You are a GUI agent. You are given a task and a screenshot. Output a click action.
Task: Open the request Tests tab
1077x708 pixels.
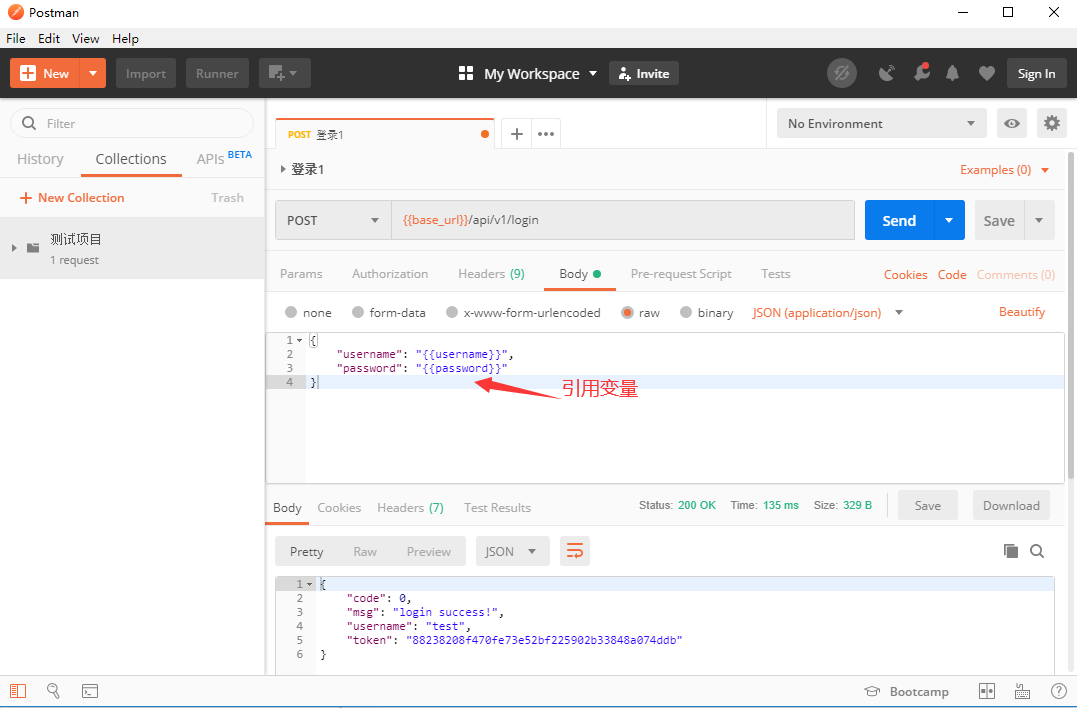tap(775, 274)
